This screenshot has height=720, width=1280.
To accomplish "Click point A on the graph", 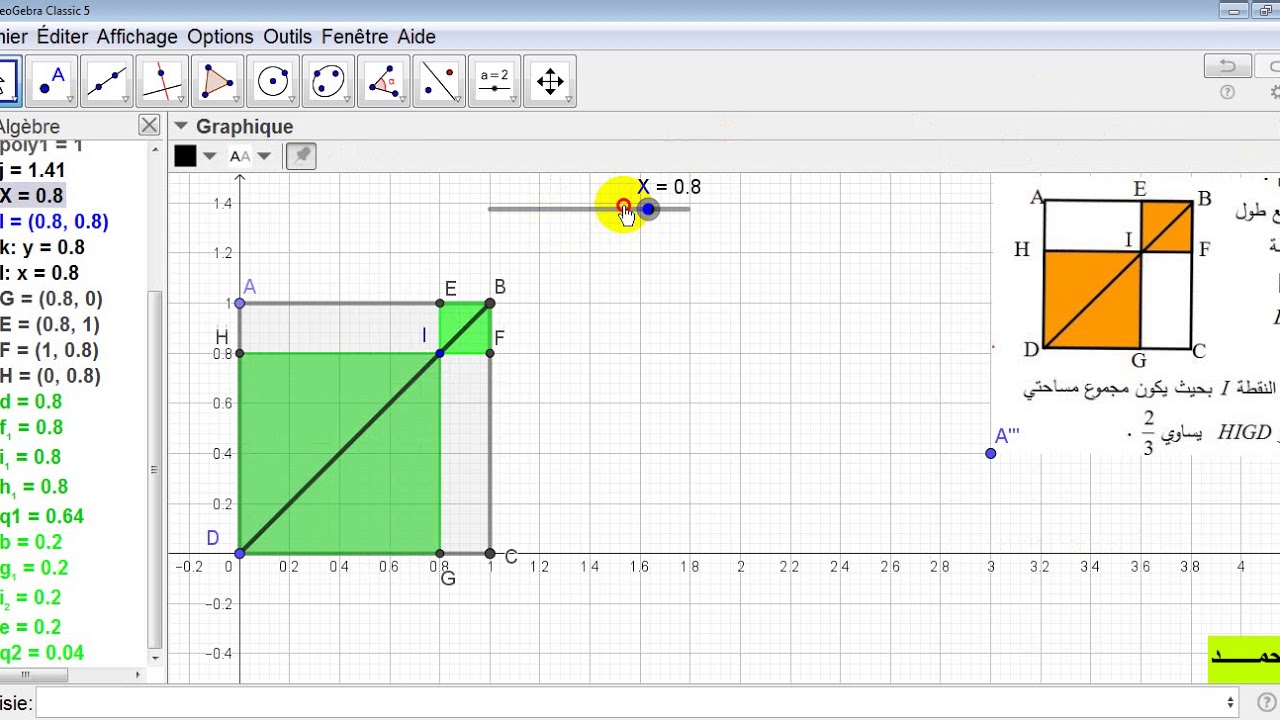I will click(240, 303).
